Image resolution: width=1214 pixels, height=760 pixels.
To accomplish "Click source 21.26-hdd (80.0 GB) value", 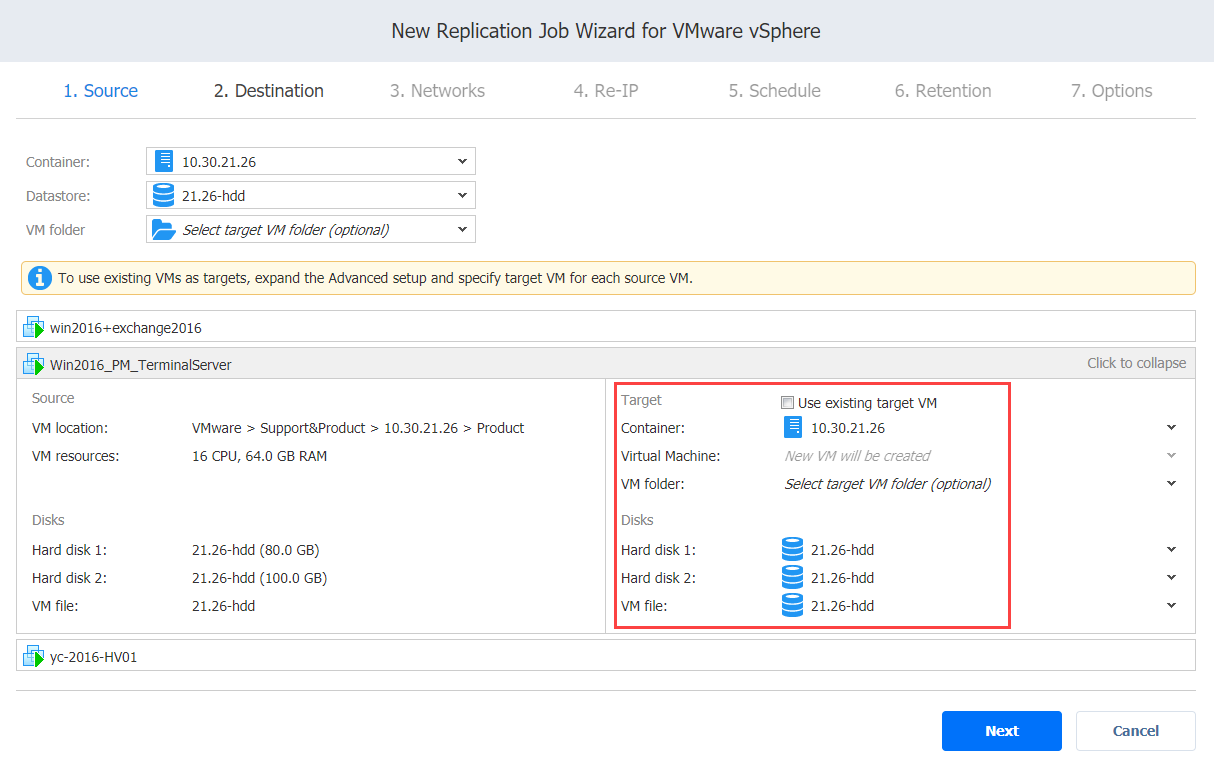I will [256, 550].
